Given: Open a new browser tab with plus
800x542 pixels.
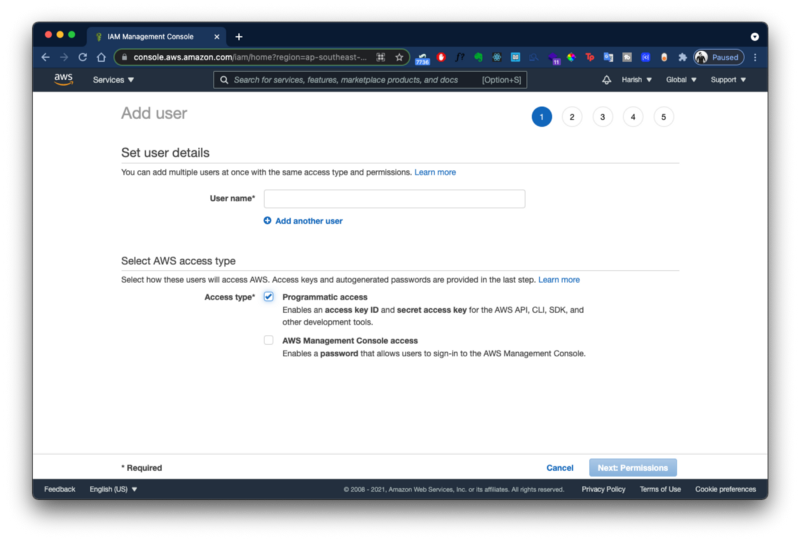Looking at the screenshot, I should [x=239, y=37].
